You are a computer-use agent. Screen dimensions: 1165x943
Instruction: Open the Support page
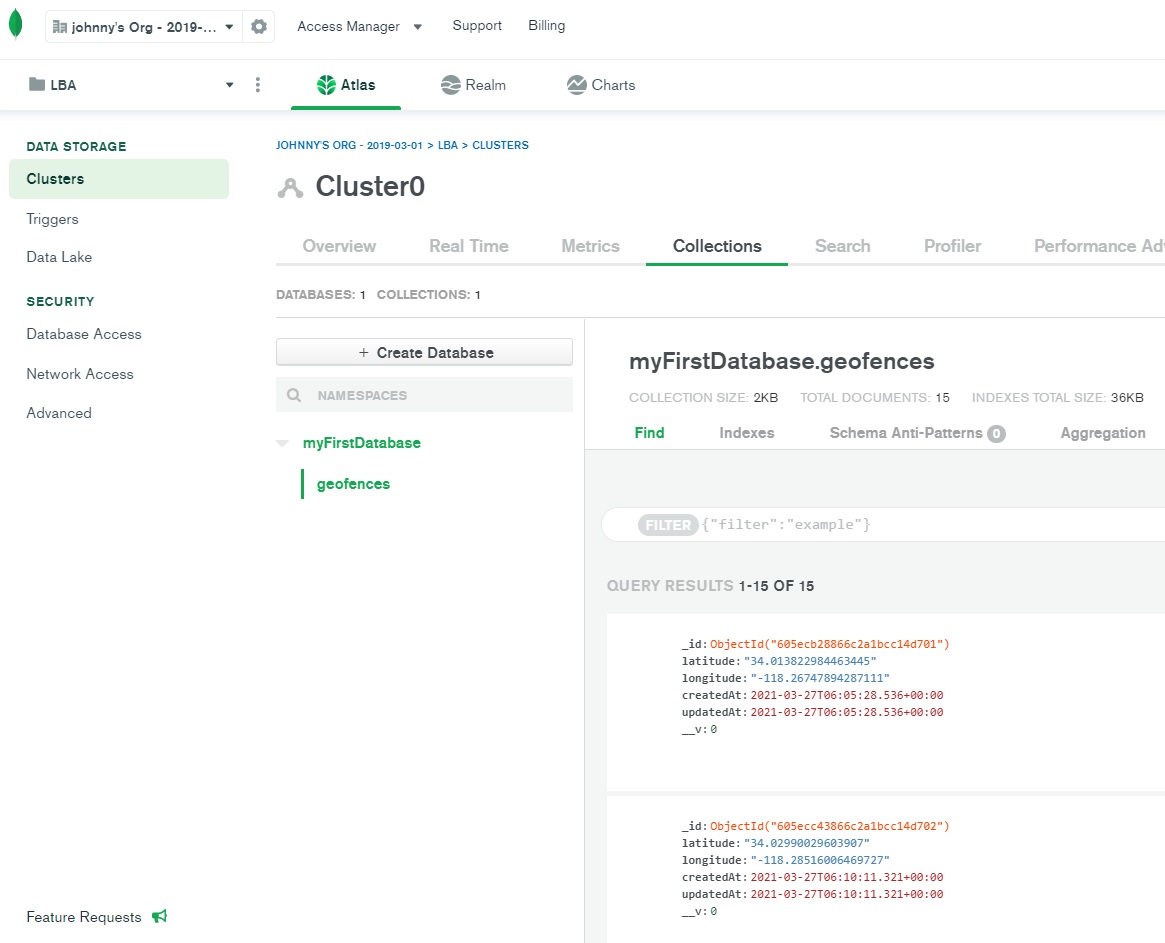coord(477,25)
